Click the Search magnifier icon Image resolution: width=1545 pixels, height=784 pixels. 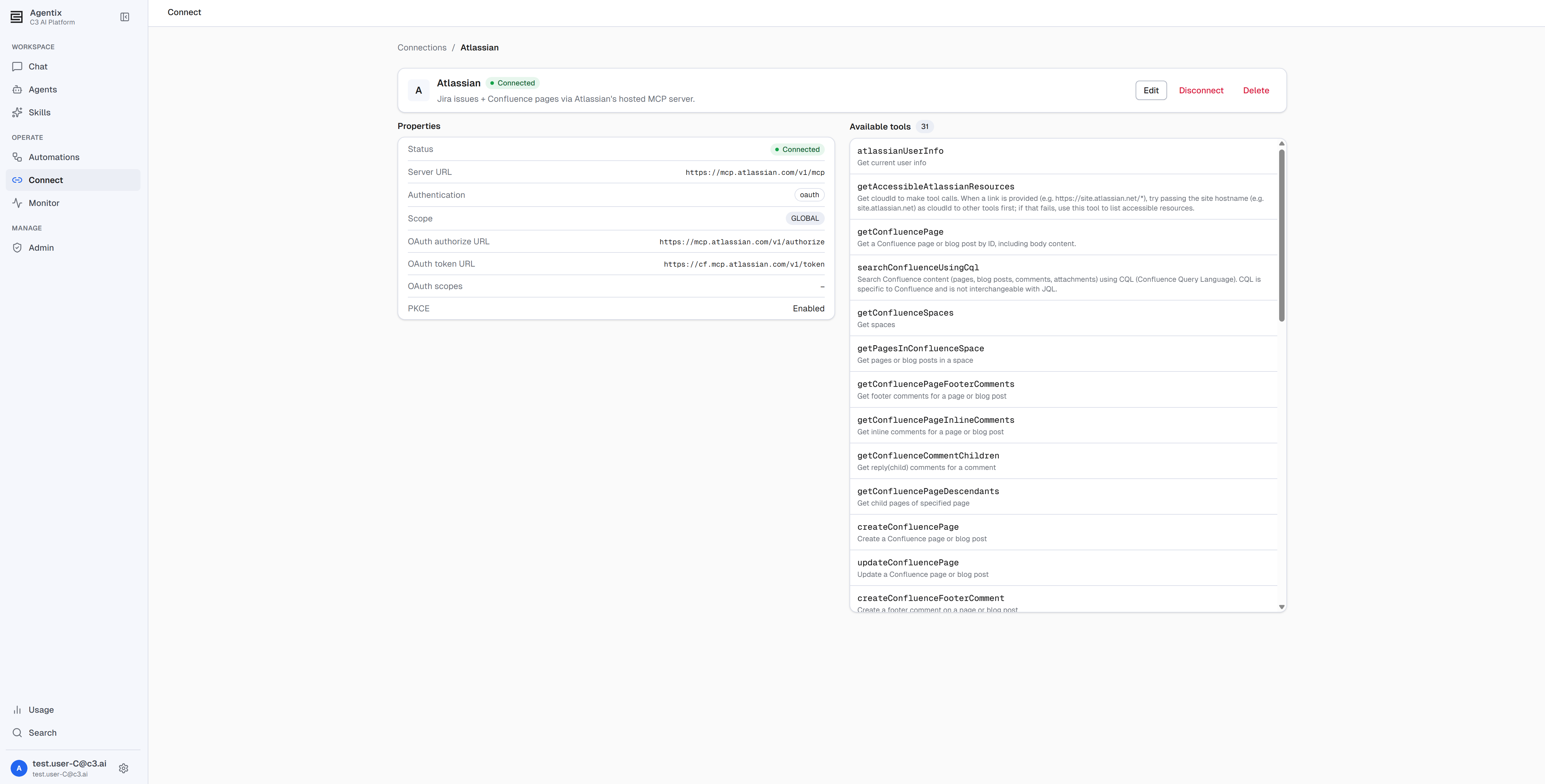pyautogui.click(x=18, y=732)
